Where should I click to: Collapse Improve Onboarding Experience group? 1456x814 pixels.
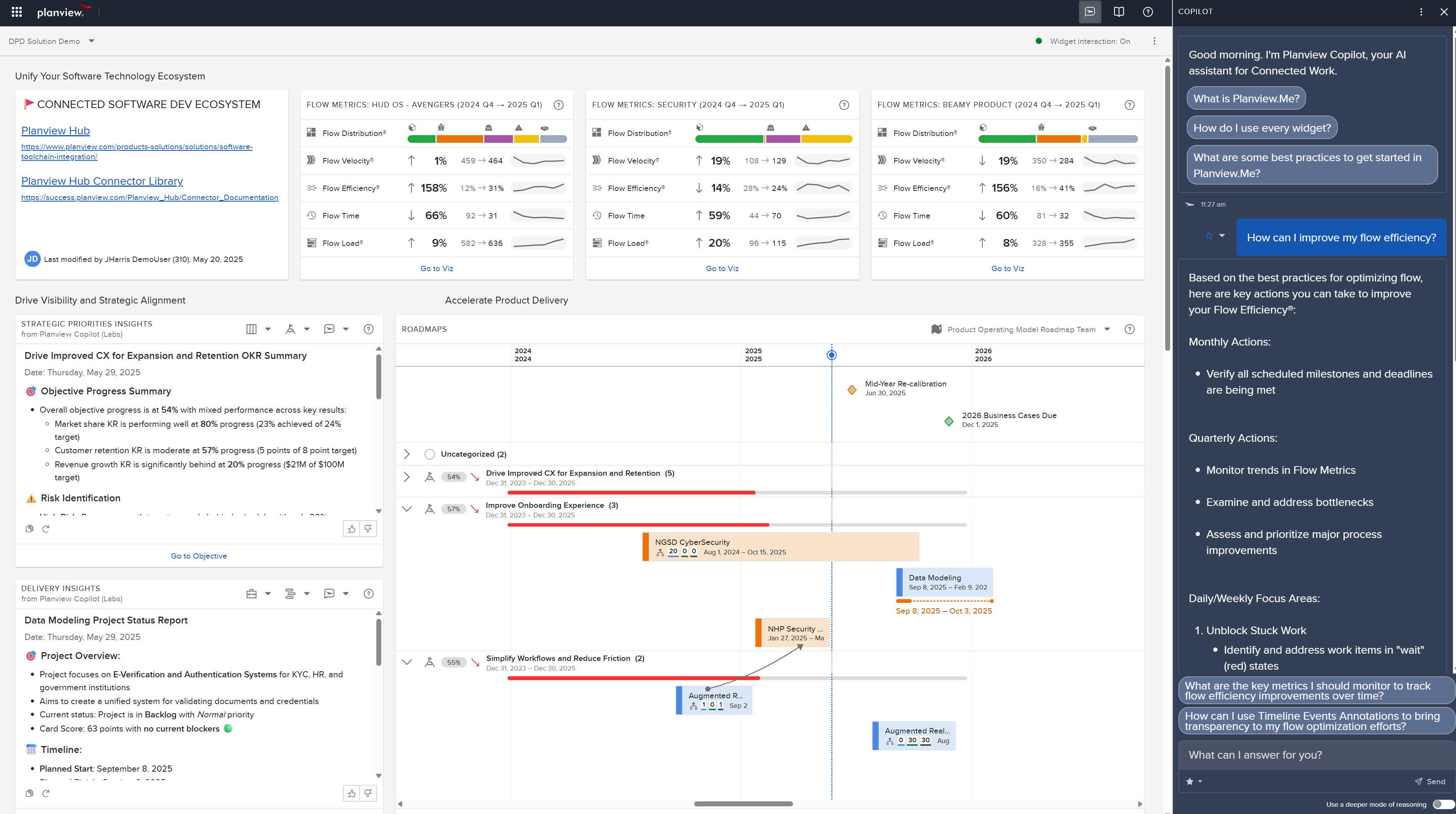click(x=406, y=509)
